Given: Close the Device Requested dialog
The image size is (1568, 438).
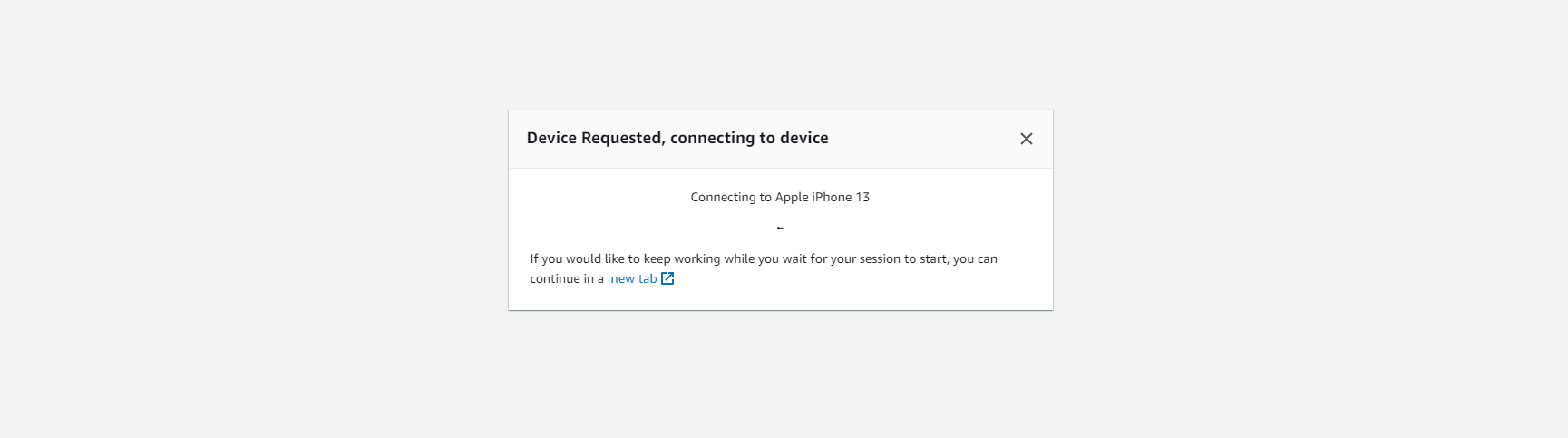Looking at the screenshot, I should click(x=1026, y=139).
